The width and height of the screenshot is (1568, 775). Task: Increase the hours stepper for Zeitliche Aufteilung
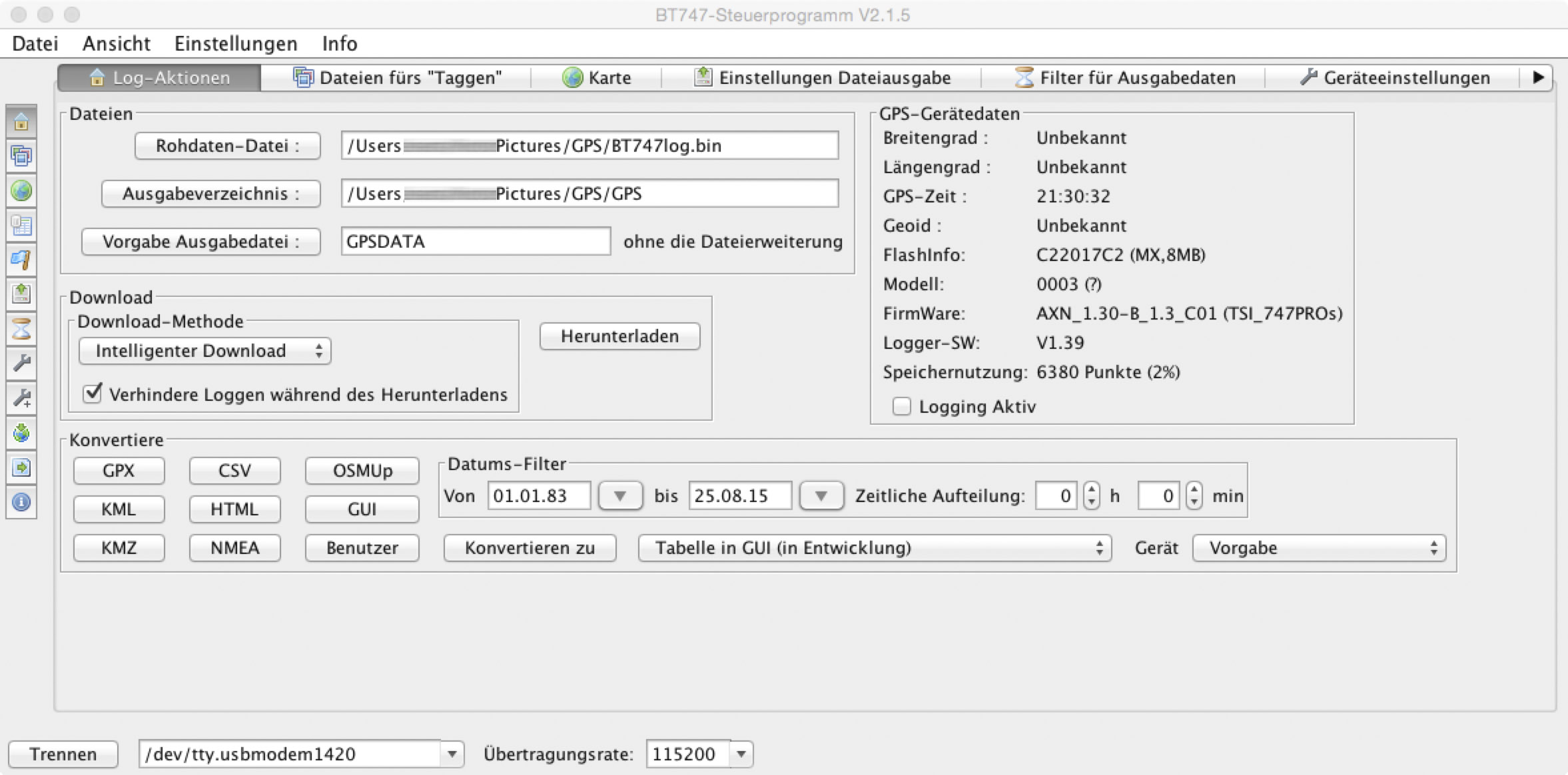click(x=1091, y=489)
